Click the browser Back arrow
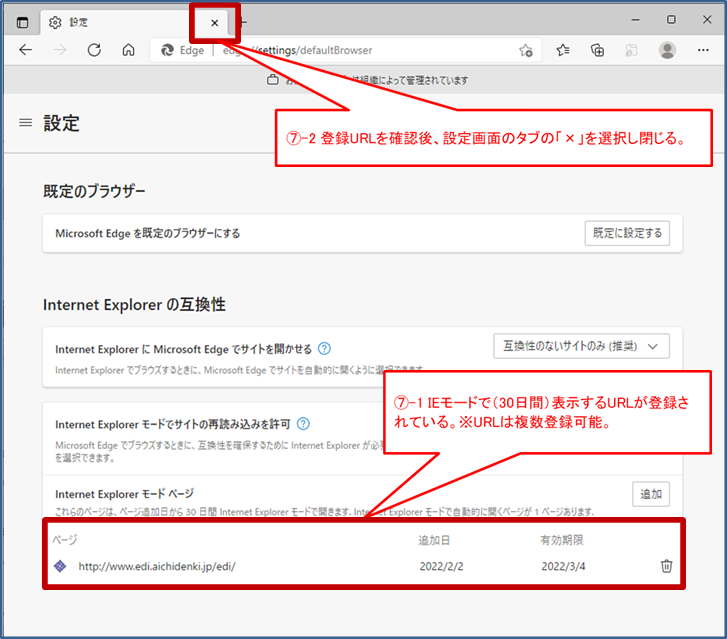727x639 pixels. (x=26, y=50)
